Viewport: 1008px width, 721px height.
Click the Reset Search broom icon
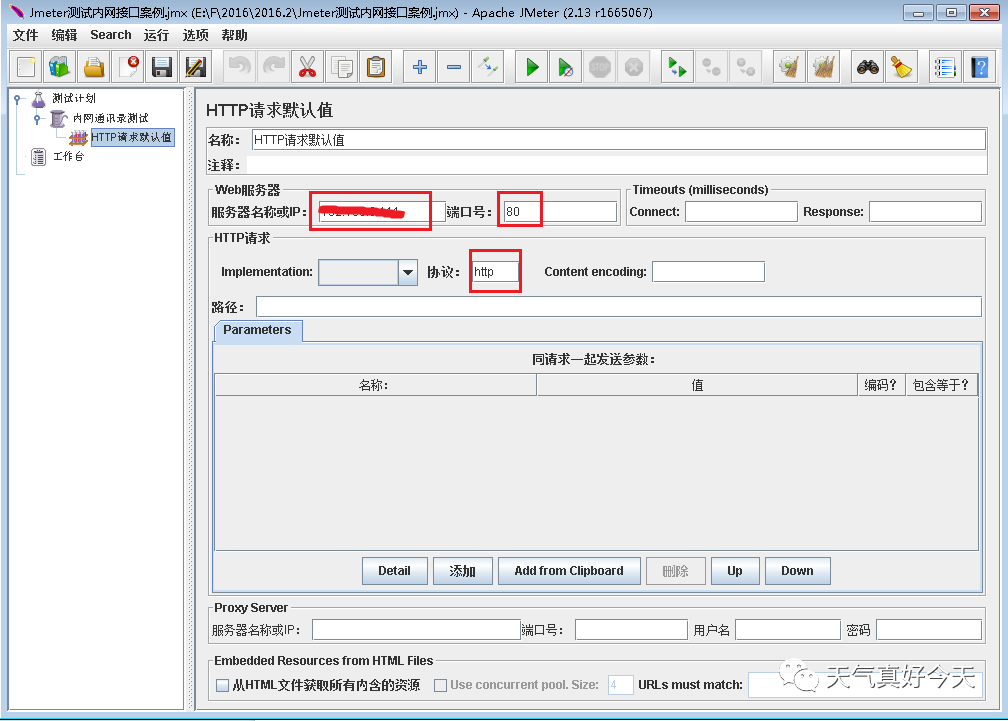(x=902, y=67)
